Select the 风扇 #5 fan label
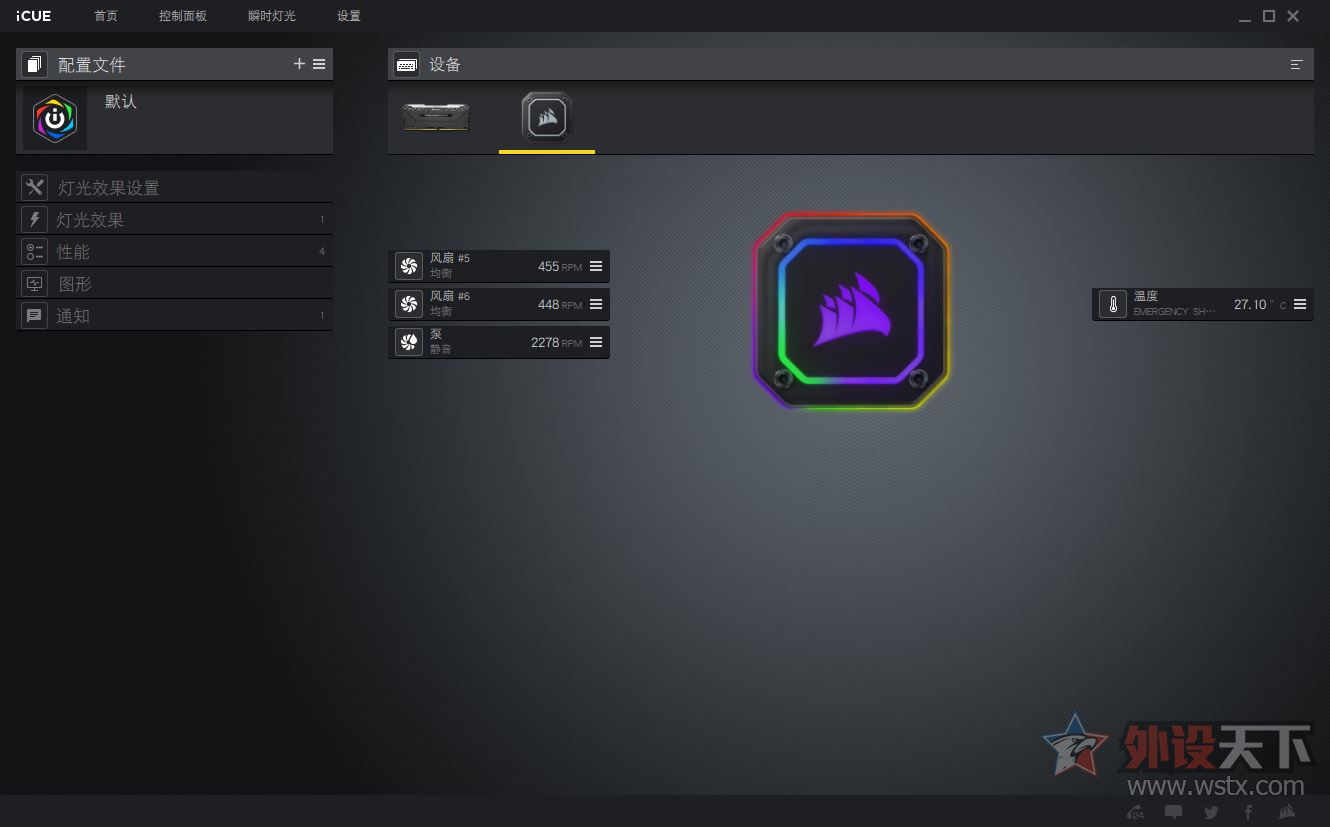The width and height of the screenshot is (1330, 827). [x=450, y=258]
